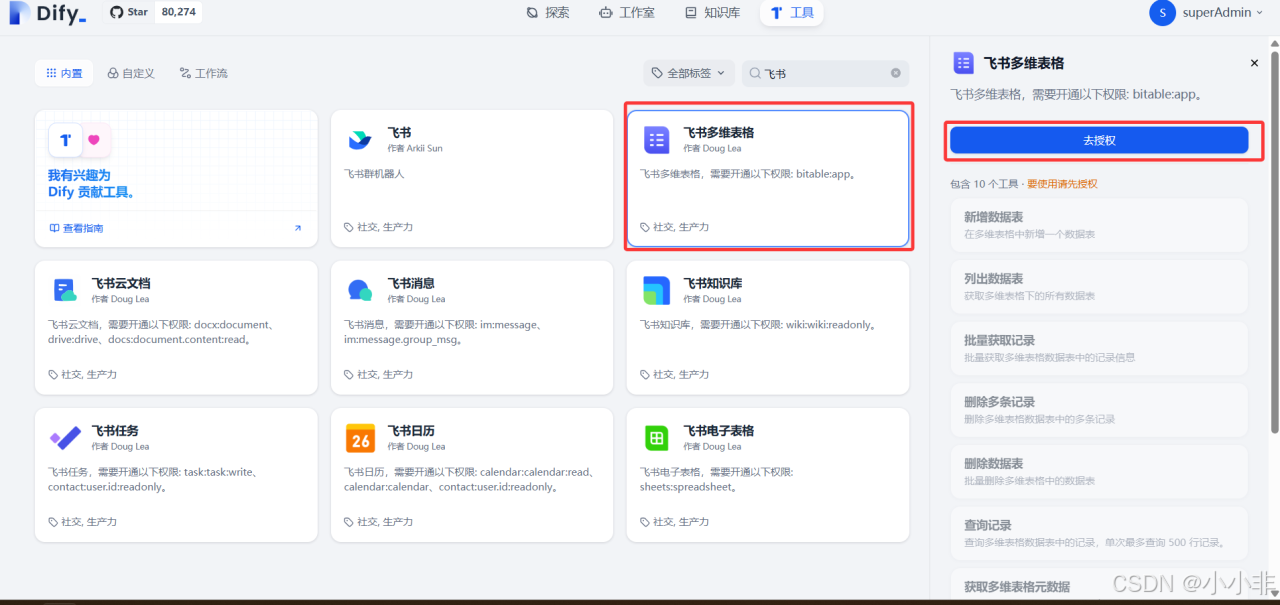Open the 飞书任务 card title
Screen dimensions: 1280x605
click(115, 431)
